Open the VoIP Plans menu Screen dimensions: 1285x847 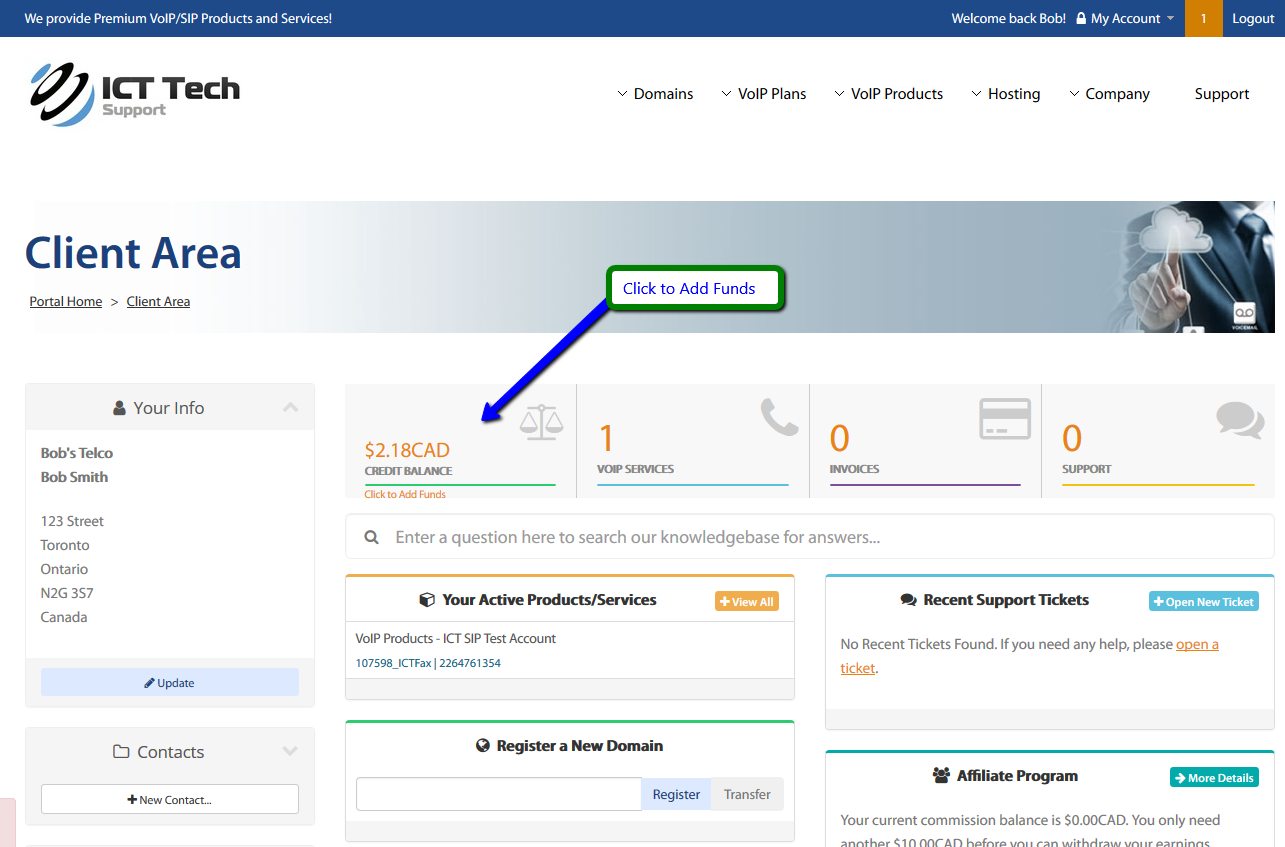[763, 94]
